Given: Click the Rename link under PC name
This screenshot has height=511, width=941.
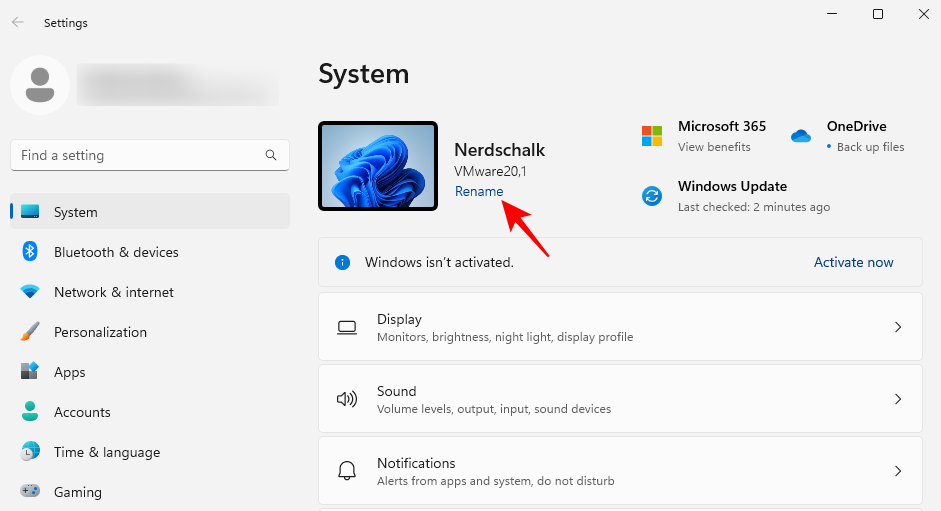Looking at the screenshot, I should (x=479, y=191).
